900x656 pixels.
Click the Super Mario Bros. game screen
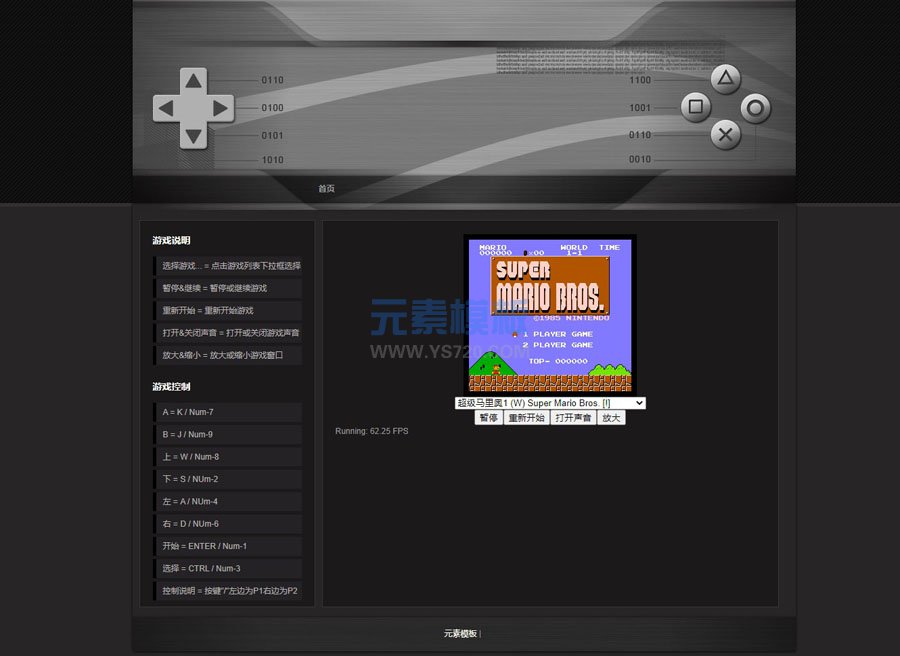(550, 315)
